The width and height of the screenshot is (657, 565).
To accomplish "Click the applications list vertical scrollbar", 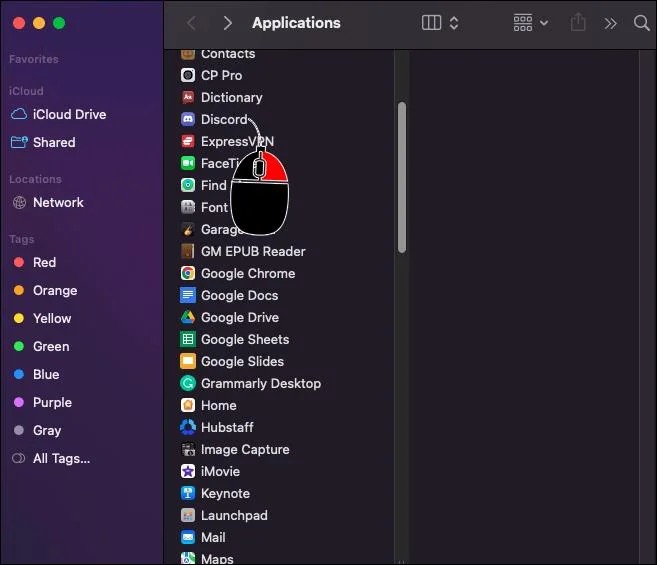I will (x=402, y=175).
